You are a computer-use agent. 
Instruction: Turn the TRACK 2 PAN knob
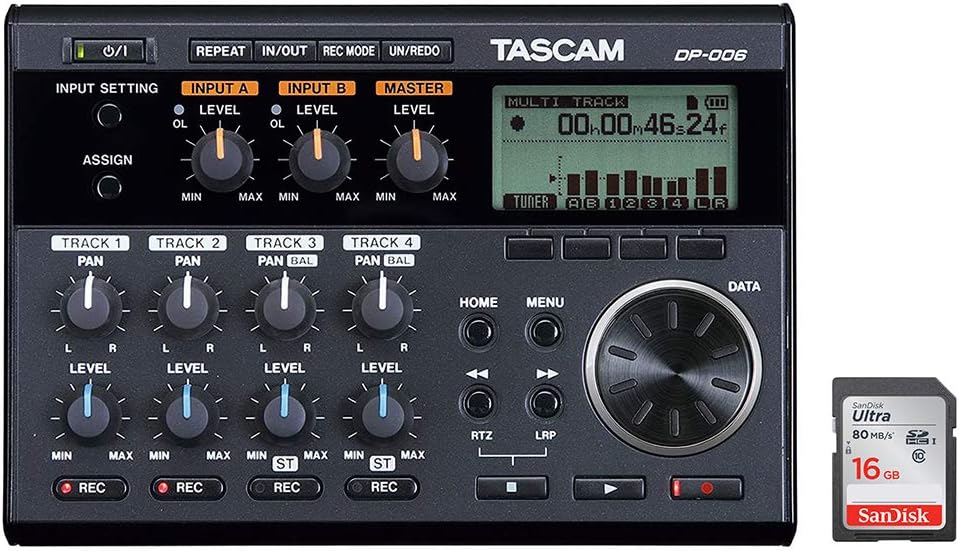pyautogui.click(x=187, y=308)
